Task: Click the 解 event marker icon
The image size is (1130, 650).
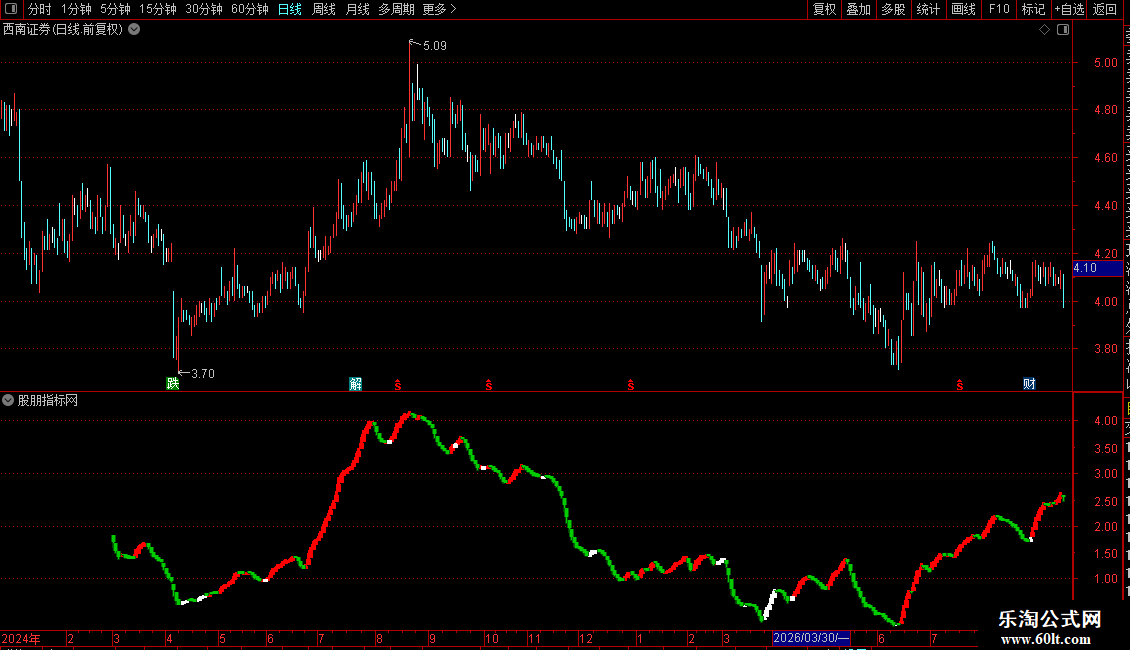Action: click(355, 383)
